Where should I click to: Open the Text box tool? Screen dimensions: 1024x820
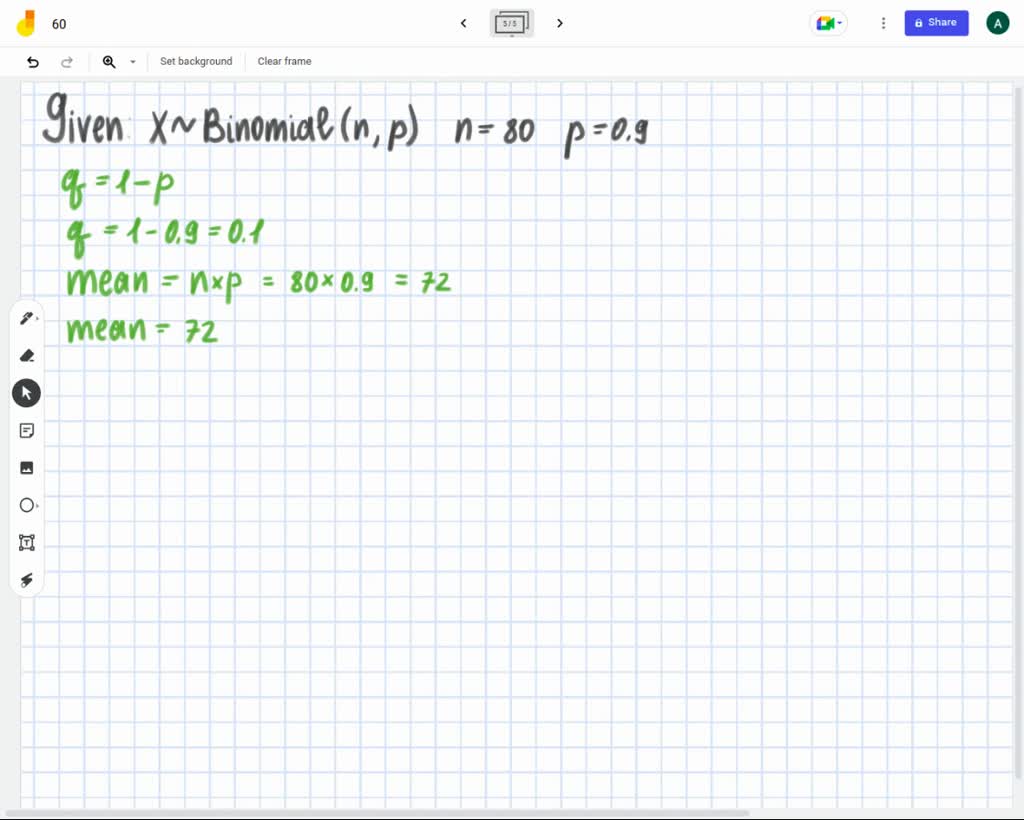[27, 542]
